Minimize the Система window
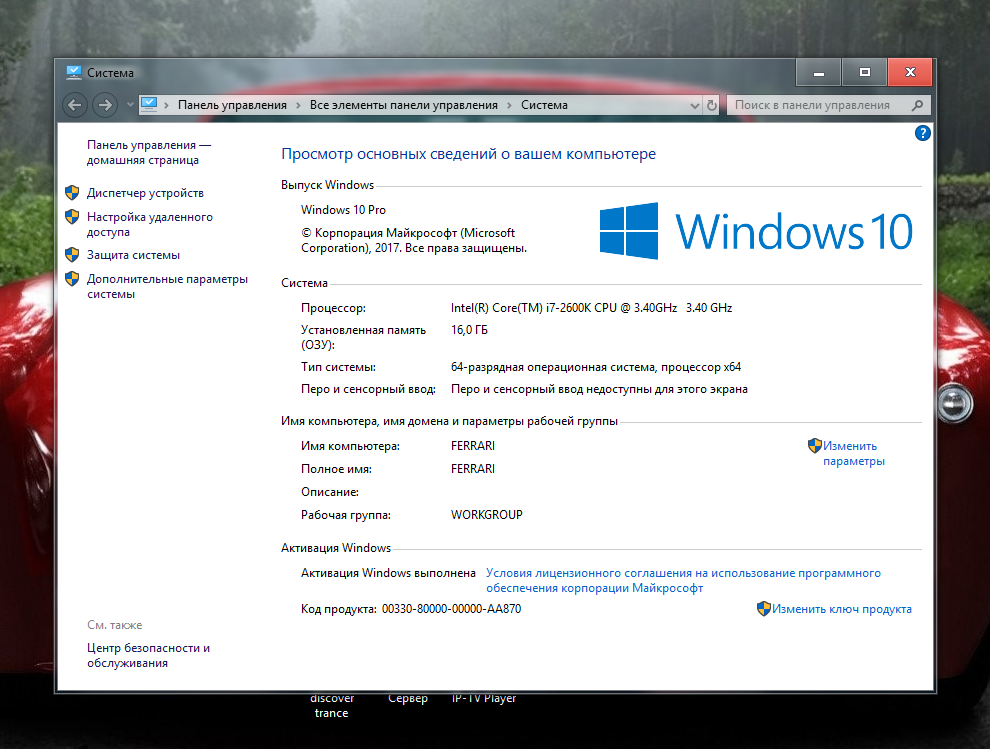The image size is (990, 749). pos(818,73)
